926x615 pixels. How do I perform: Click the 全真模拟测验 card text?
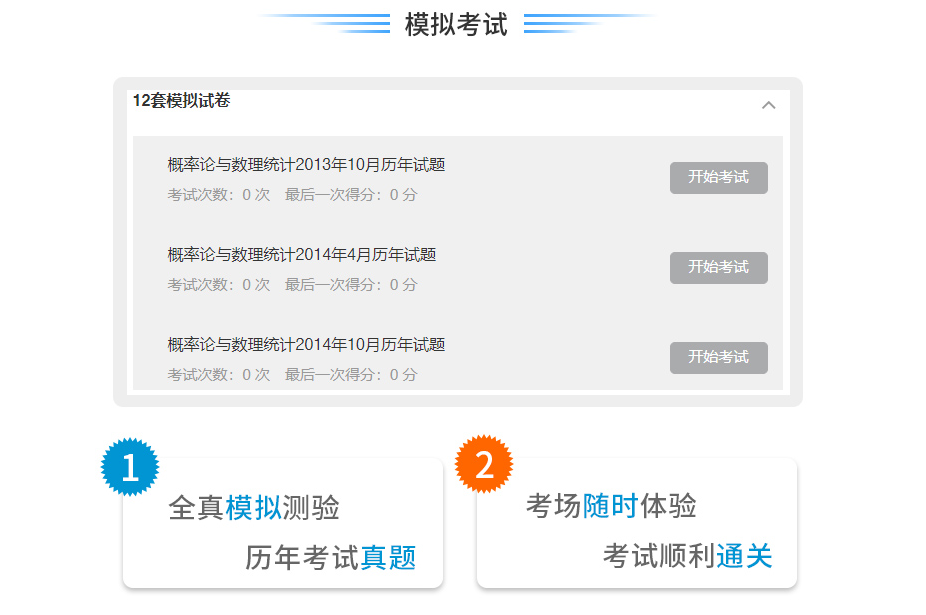254,507
